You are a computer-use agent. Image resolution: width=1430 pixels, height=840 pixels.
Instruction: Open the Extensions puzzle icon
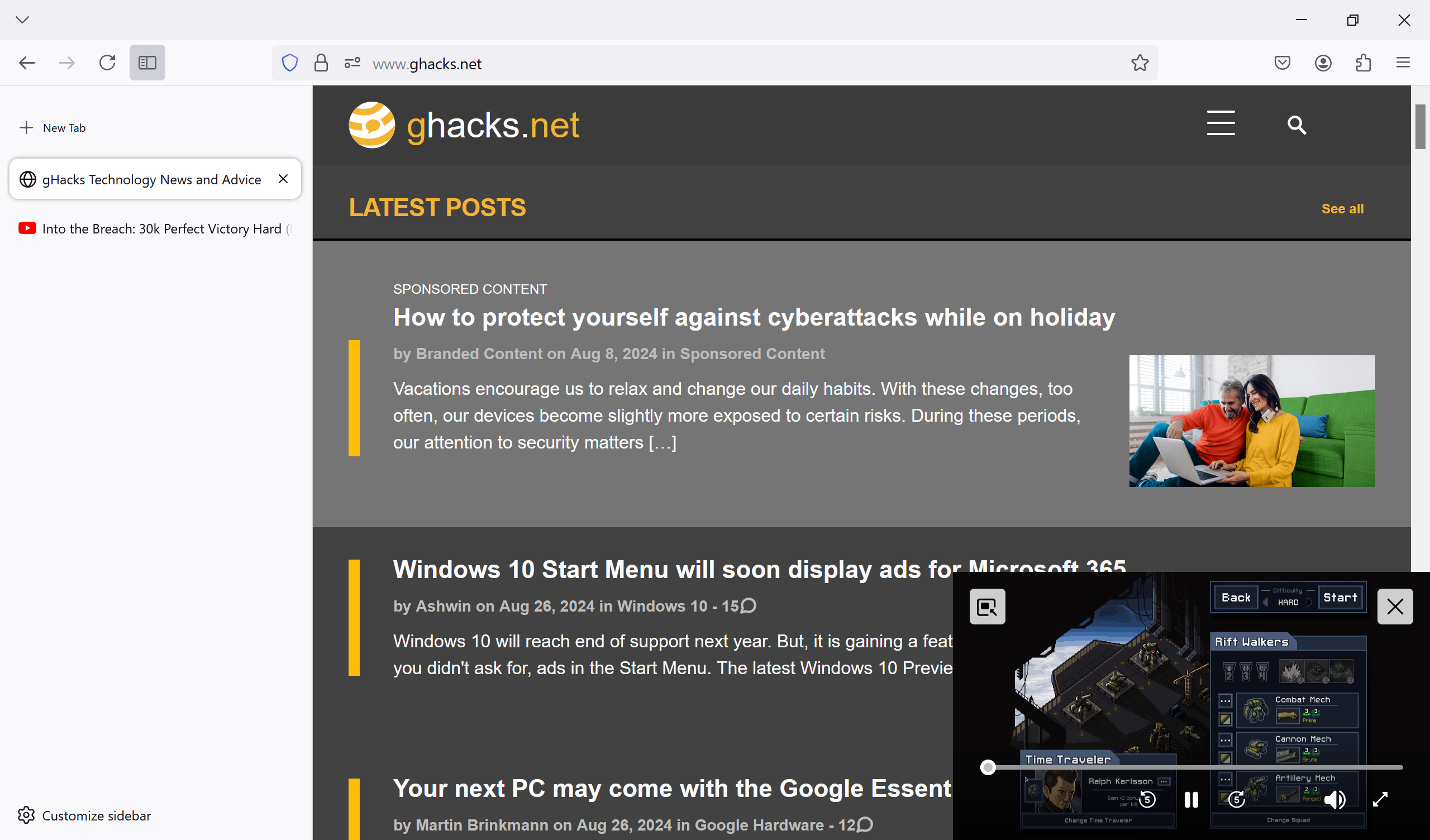click(x=1363, y=63)
